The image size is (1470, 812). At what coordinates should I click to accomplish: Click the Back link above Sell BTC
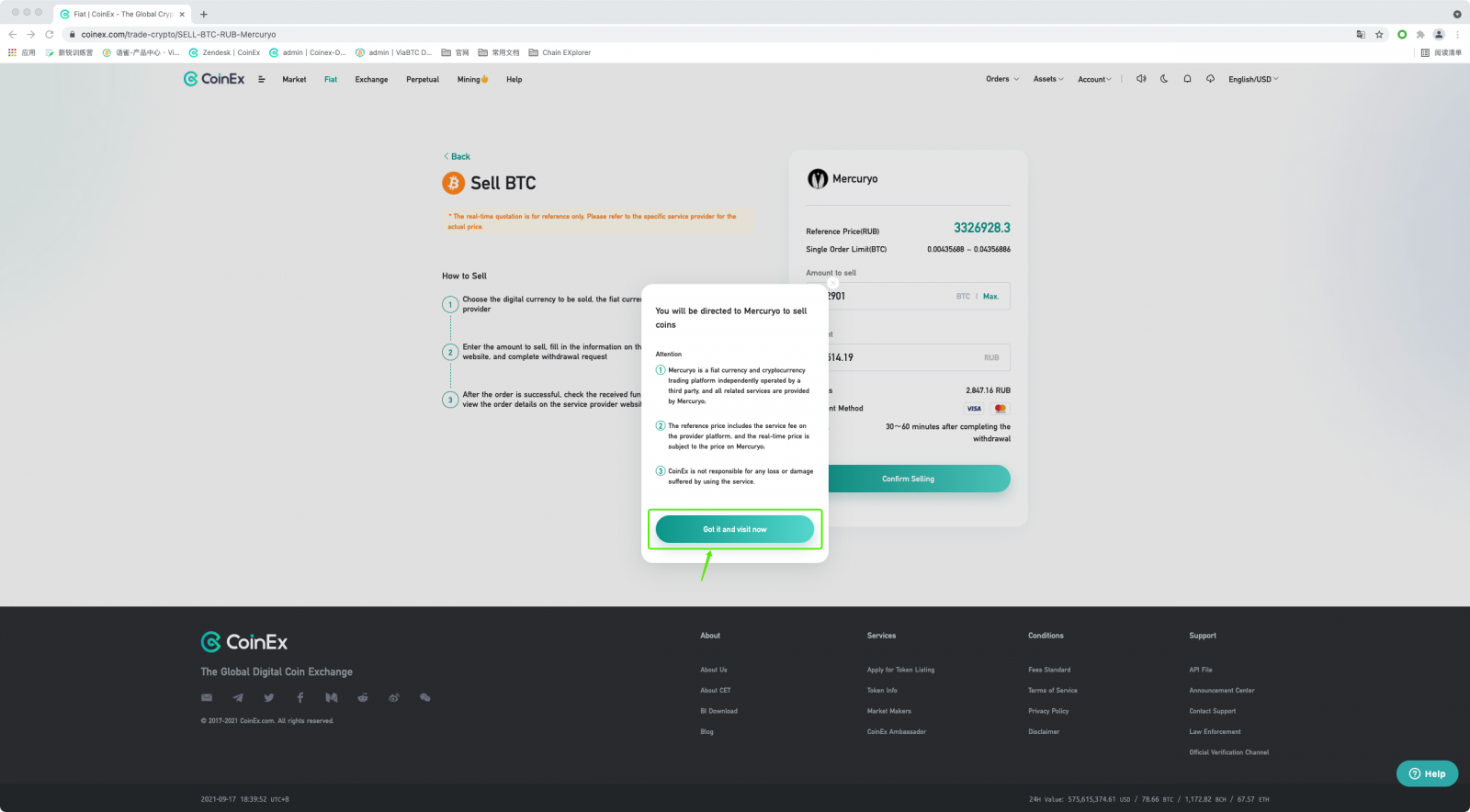point(457,157)
